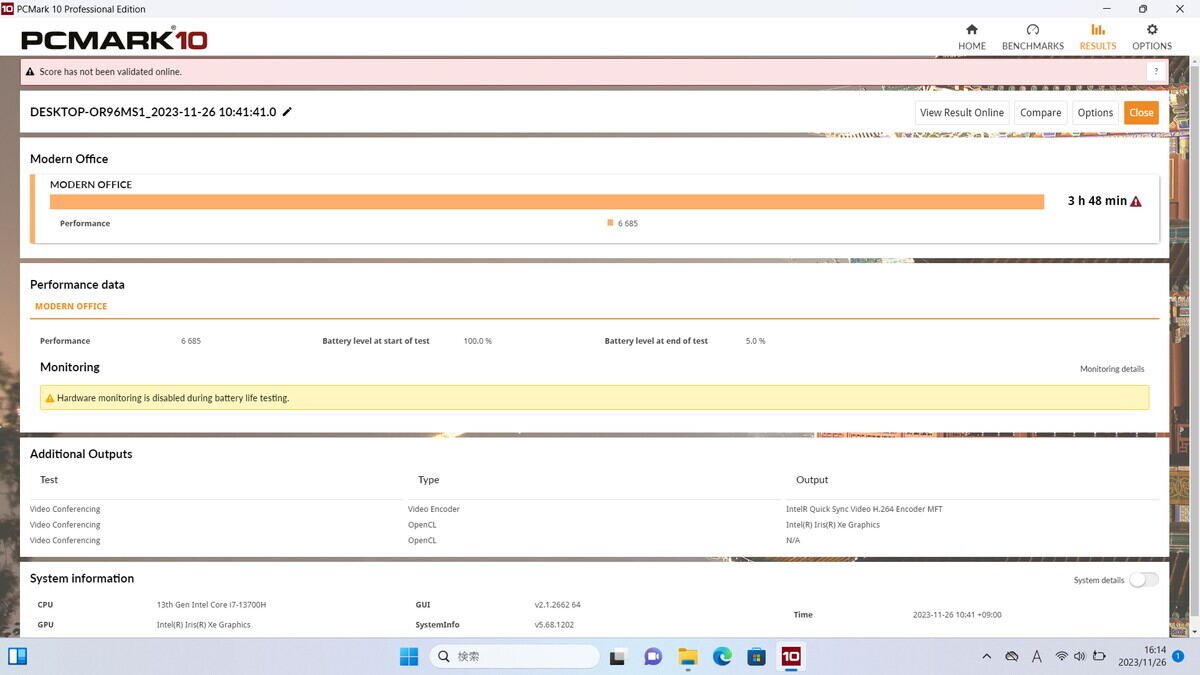Open File Explorer from the taskbar
The width and height of the screenshot is (1200, 675).
688,656
